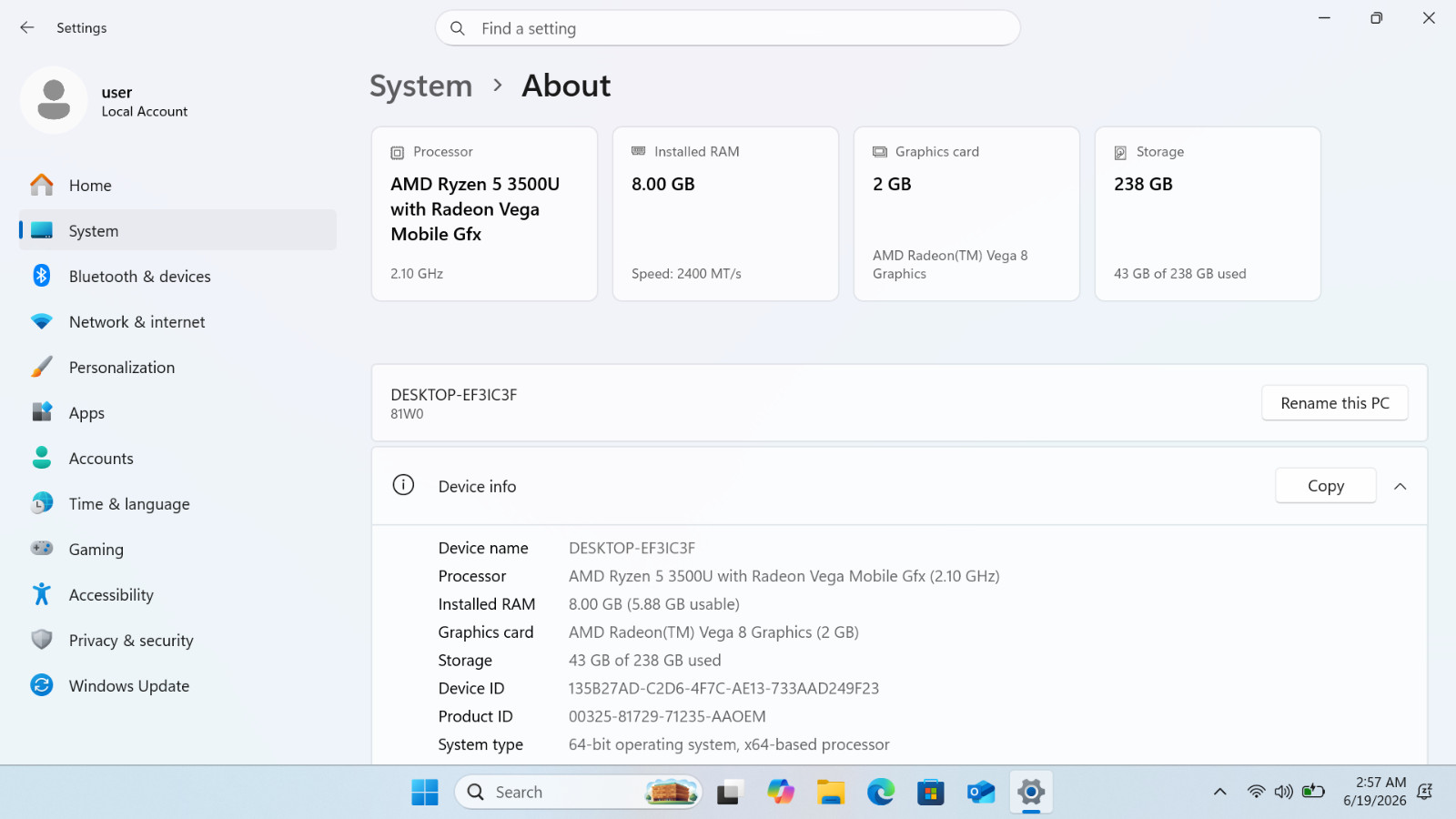Open Gaming settings category
This screenshot has height=819, width=1456.
click(x=177, y=549)
